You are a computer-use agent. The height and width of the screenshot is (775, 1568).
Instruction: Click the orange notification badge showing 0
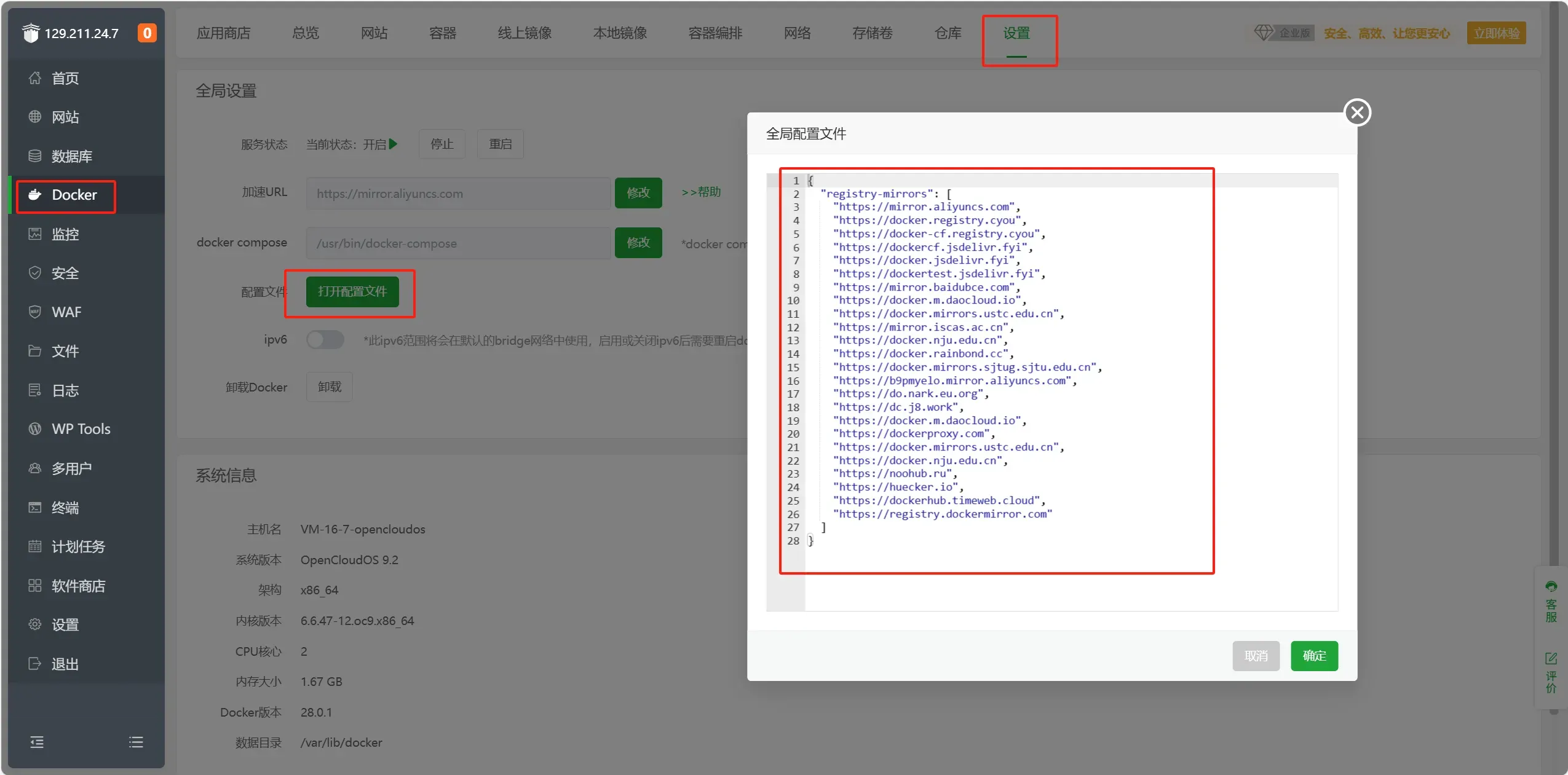click(x=147, y=33)
